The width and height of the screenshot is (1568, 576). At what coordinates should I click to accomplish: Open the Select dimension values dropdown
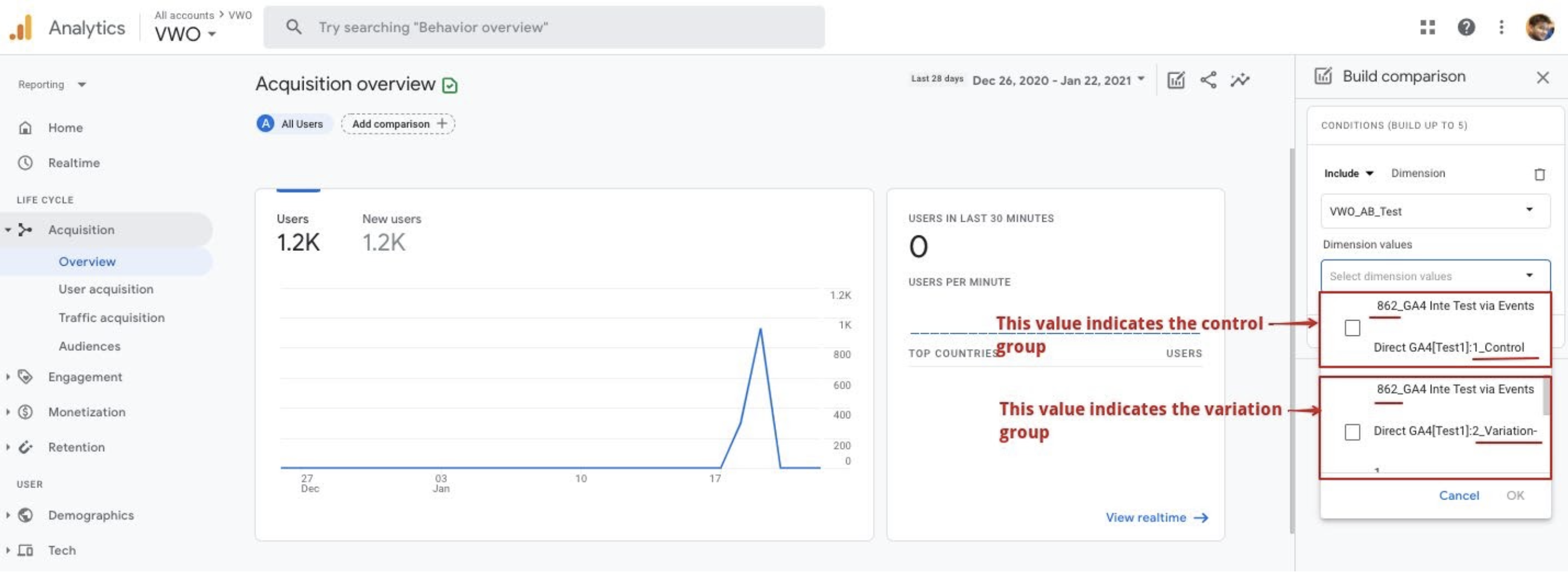click(1435, 276)
